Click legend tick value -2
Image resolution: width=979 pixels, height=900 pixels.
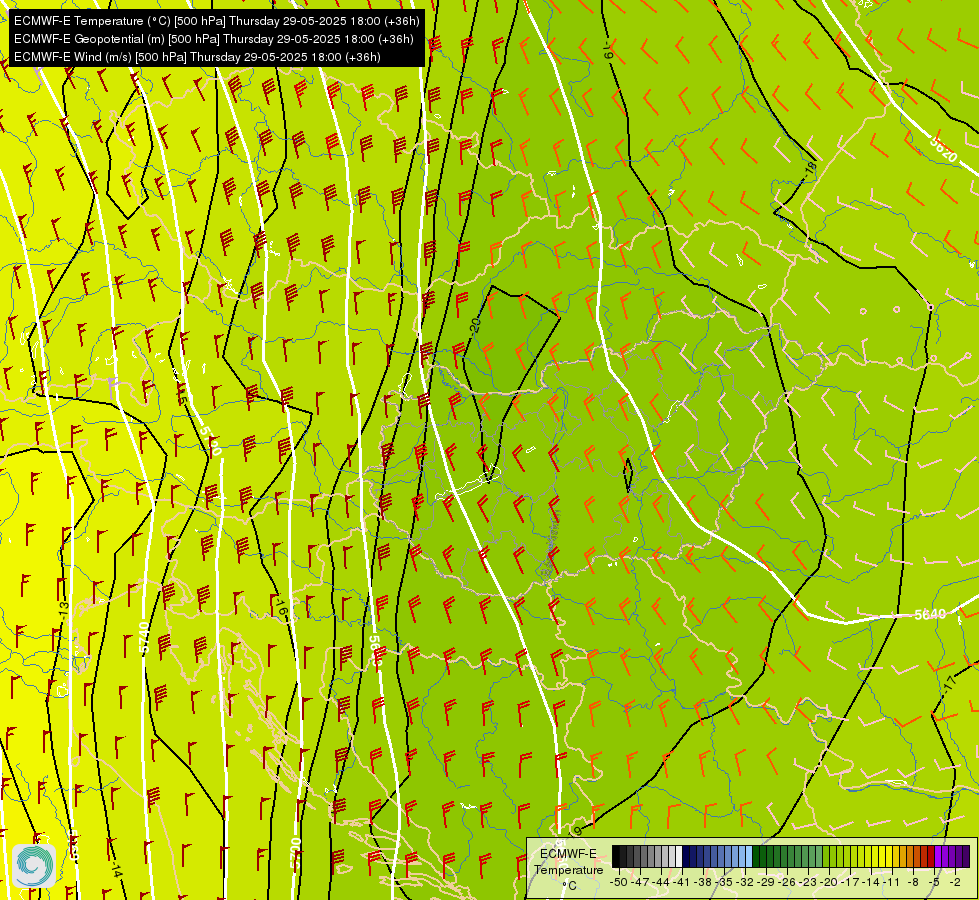coord(955,882)
